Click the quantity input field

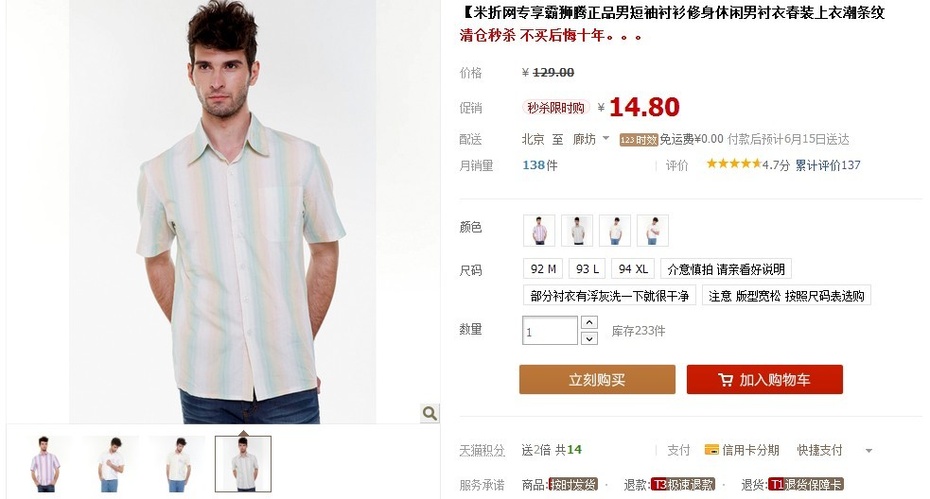coord(550,330)
